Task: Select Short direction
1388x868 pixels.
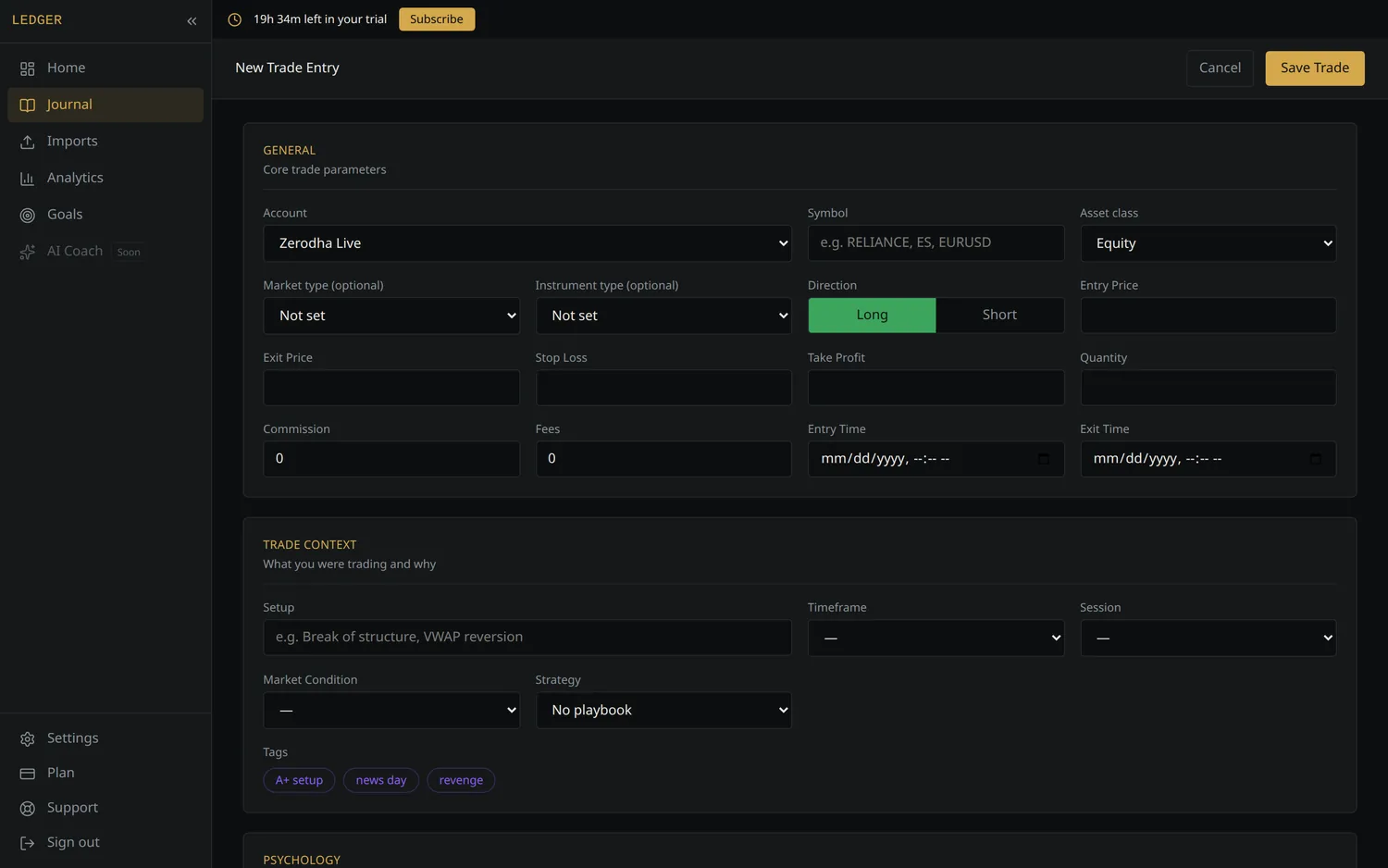Action: click(x=999, y=315)
